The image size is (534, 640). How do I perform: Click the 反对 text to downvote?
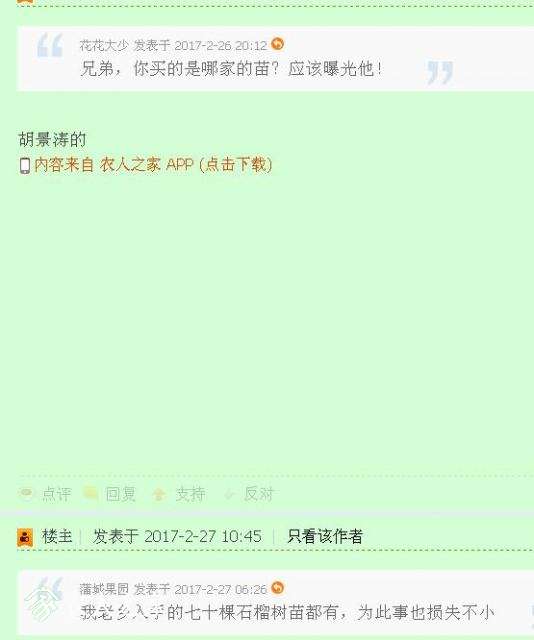pos(258,494)
